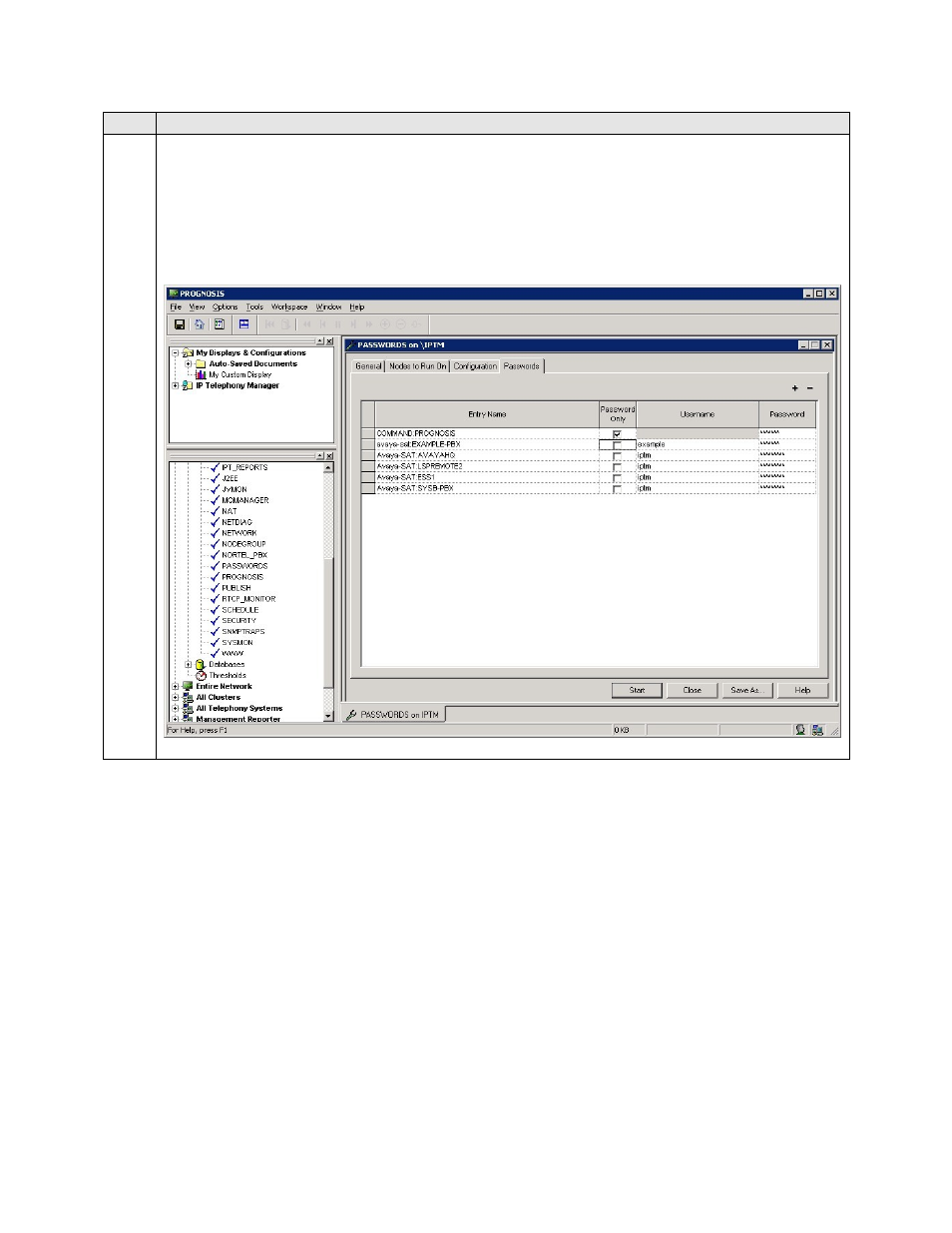Toggle Password Only for avaya-sat:EXAMPLE-PBX

(617, 444)
